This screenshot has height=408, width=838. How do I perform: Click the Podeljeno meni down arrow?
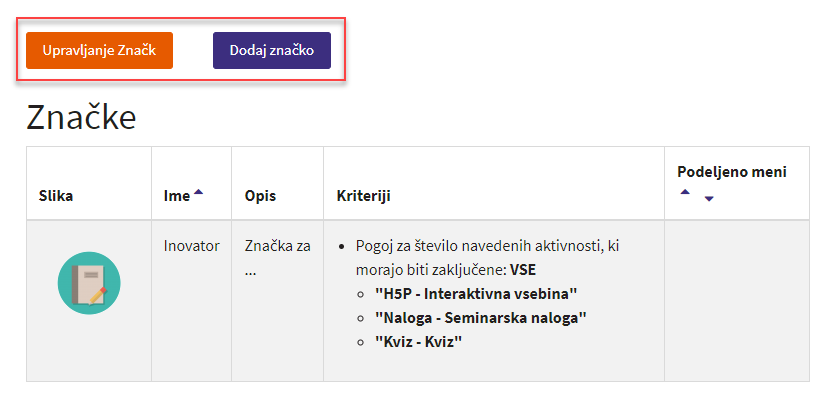709,199
